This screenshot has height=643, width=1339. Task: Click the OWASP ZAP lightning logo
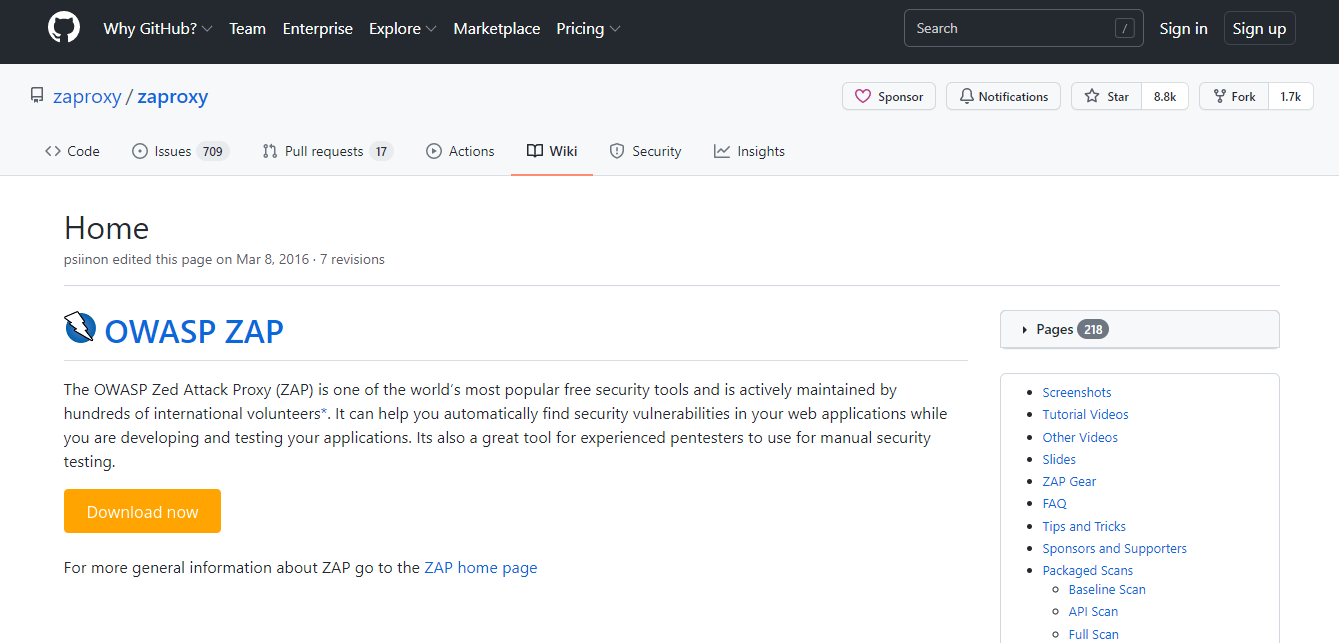[80, 327]
